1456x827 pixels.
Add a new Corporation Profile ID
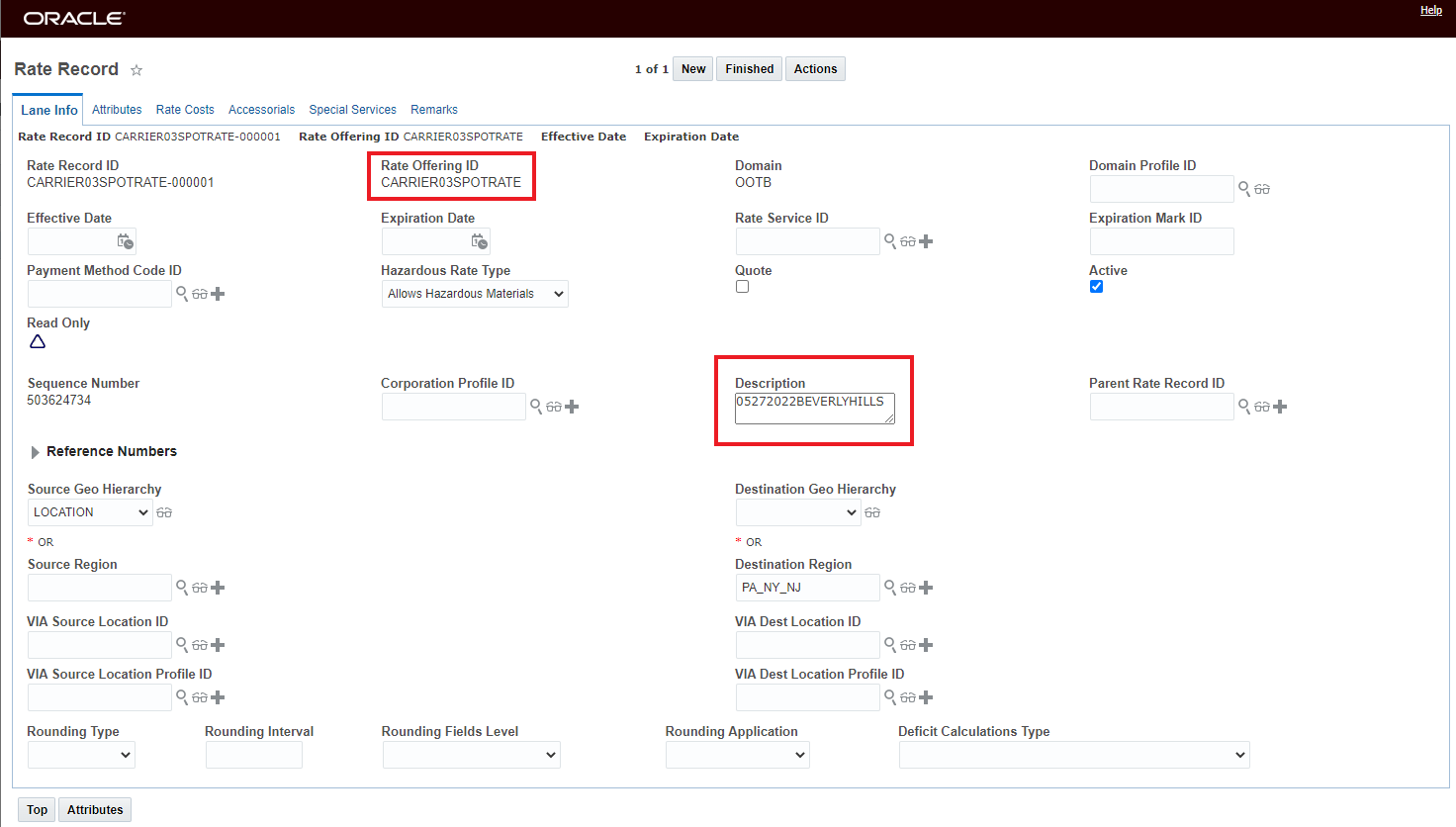point(572,407)
